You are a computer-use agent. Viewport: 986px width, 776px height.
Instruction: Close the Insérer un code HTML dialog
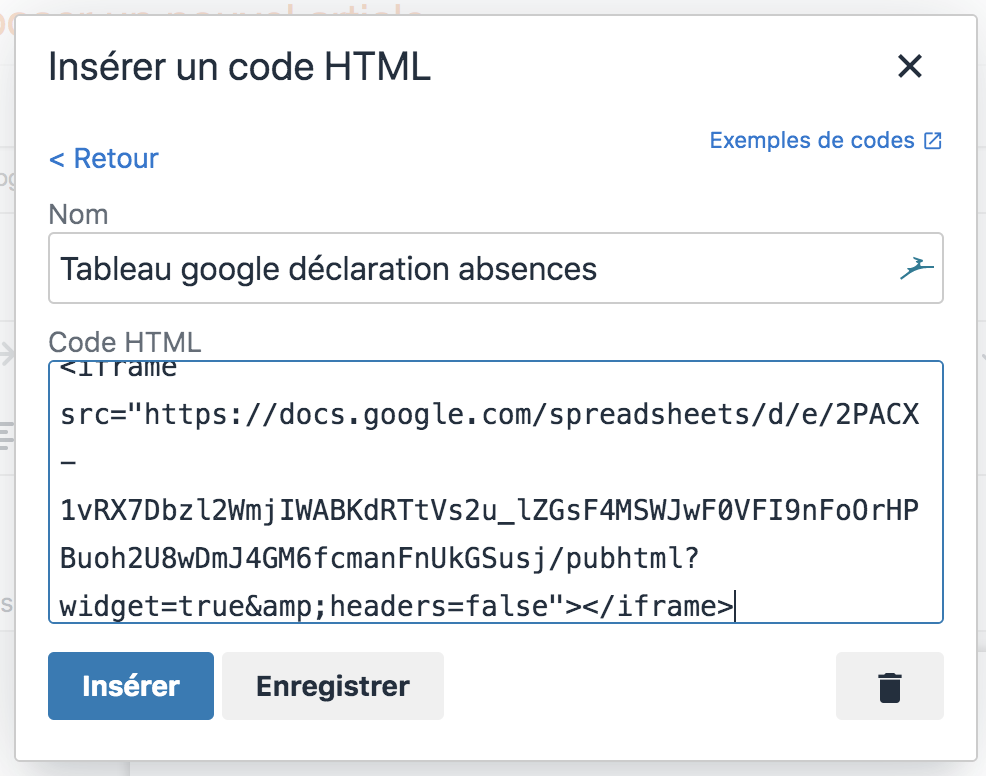[909, 66]
